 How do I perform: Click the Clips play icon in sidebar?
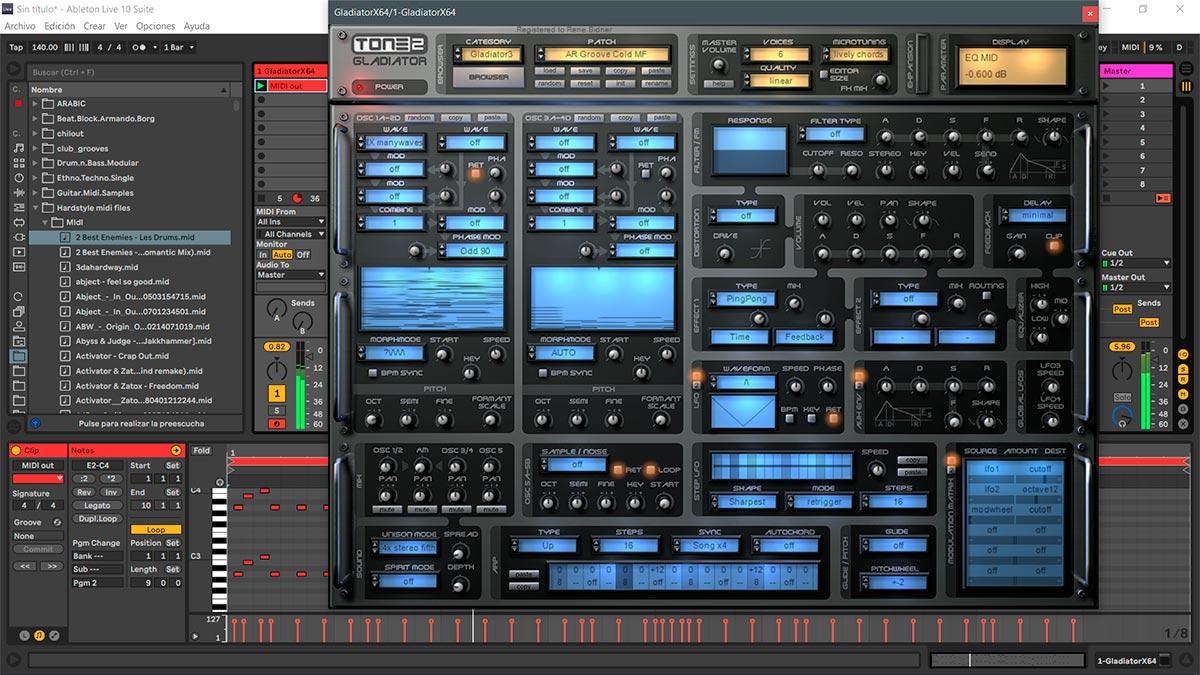[x=18, y=252]
